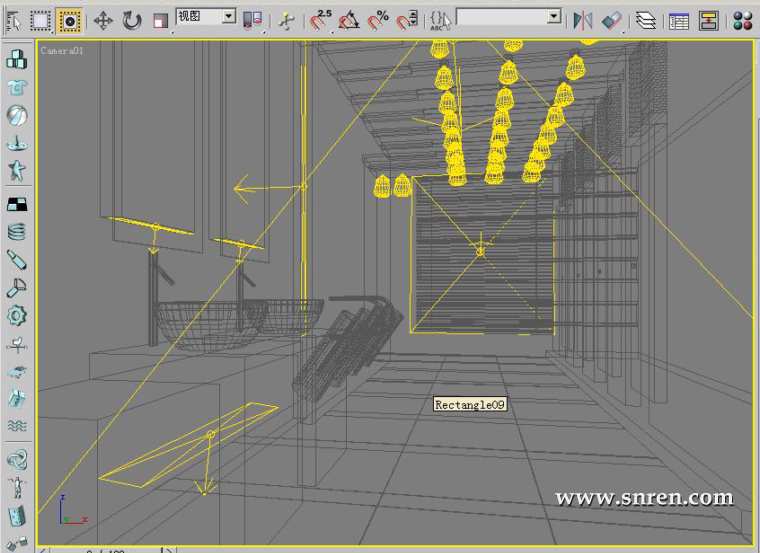Create a reactor Angular Dashpot
Image resolution: width=760 pixels, height=553 pixels.
tap(17, 287)
